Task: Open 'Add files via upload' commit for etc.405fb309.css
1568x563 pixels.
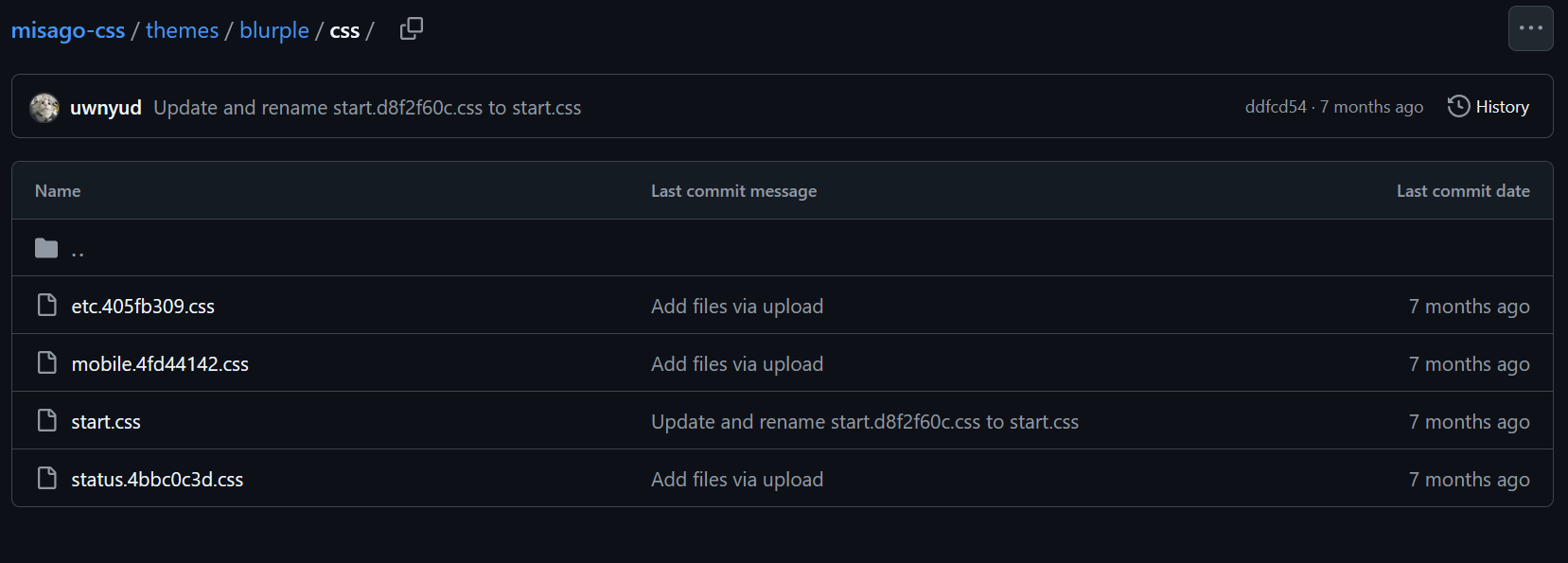Action: click(736, 307)
